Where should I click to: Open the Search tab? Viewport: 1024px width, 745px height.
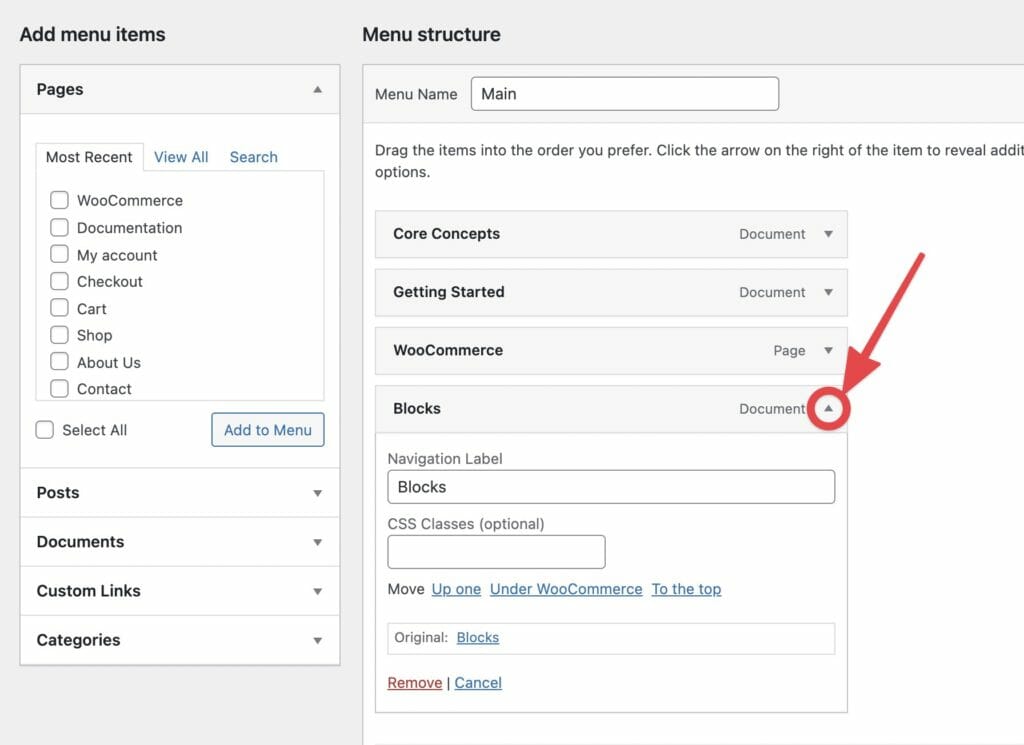point(253,157)
